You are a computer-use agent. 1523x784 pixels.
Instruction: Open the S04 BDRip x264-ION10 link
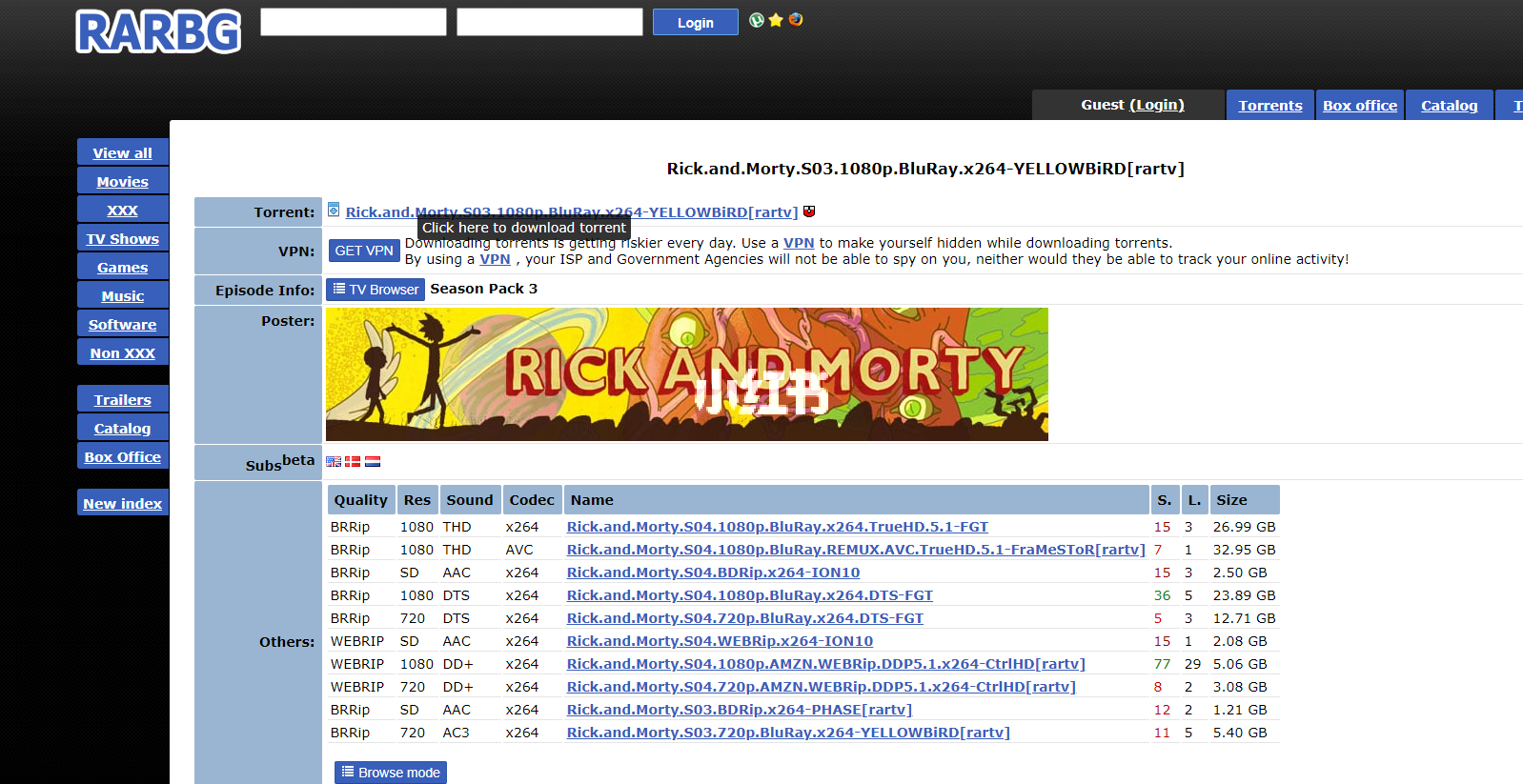click(x=714, y=573)
